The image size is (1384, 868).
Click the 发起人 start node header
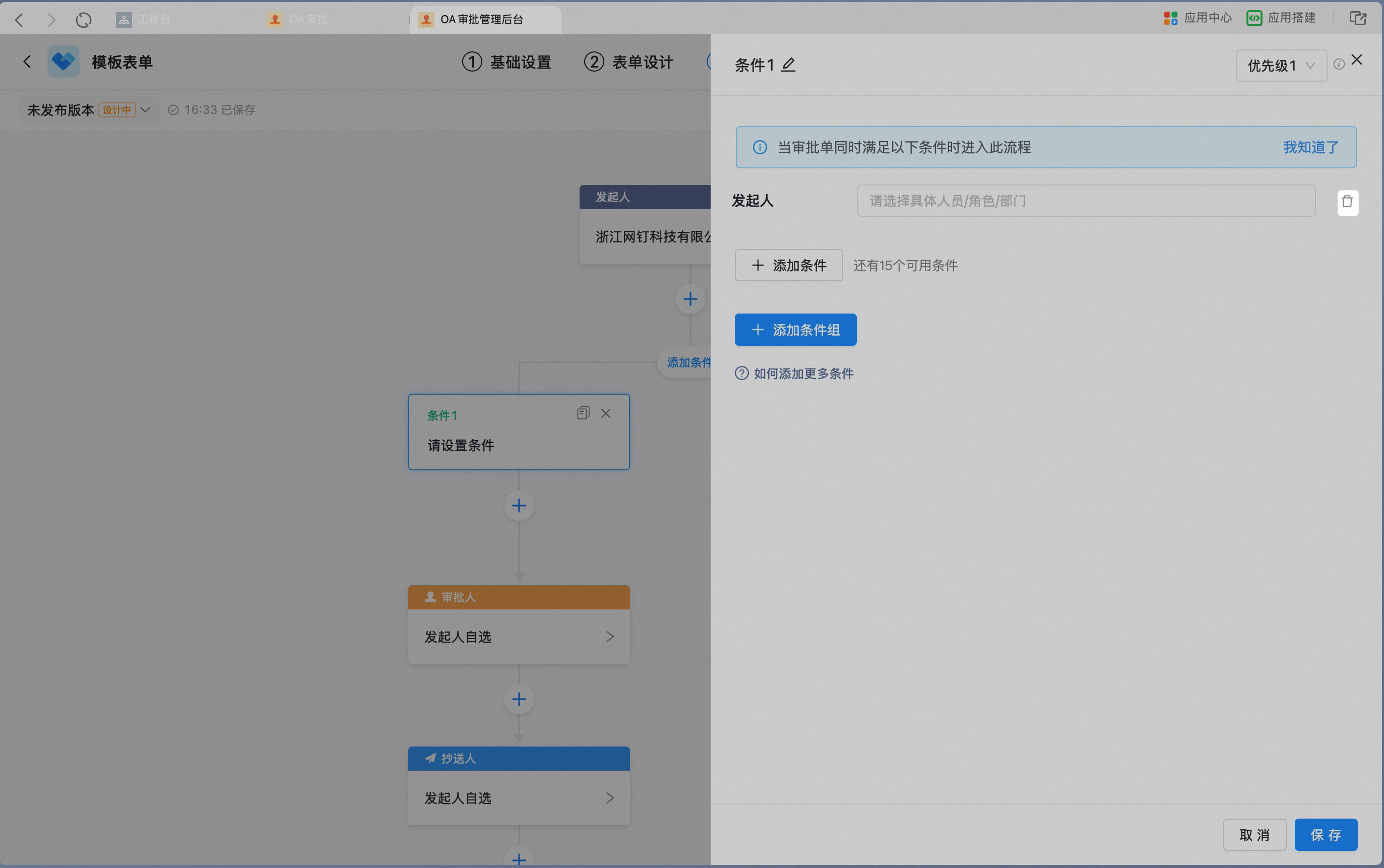645,197
